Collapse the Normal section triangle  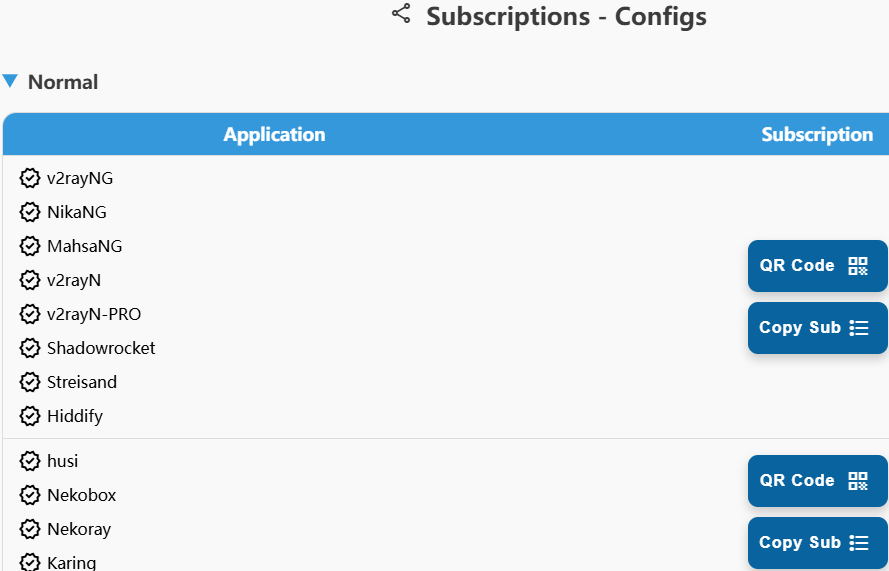click(10, 81)
